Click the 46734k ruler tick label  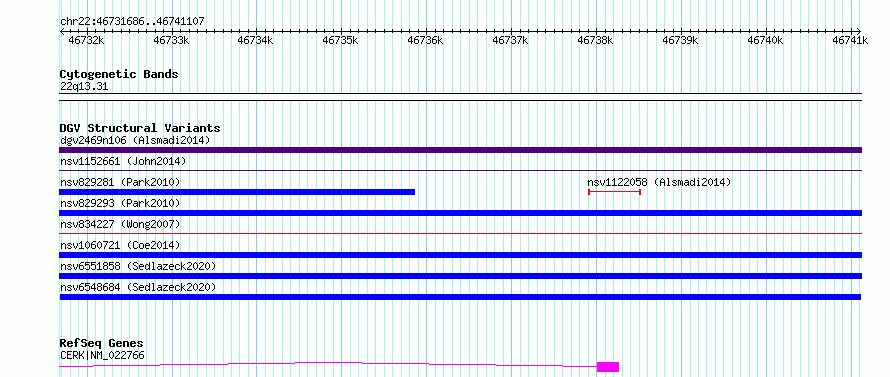256,40
